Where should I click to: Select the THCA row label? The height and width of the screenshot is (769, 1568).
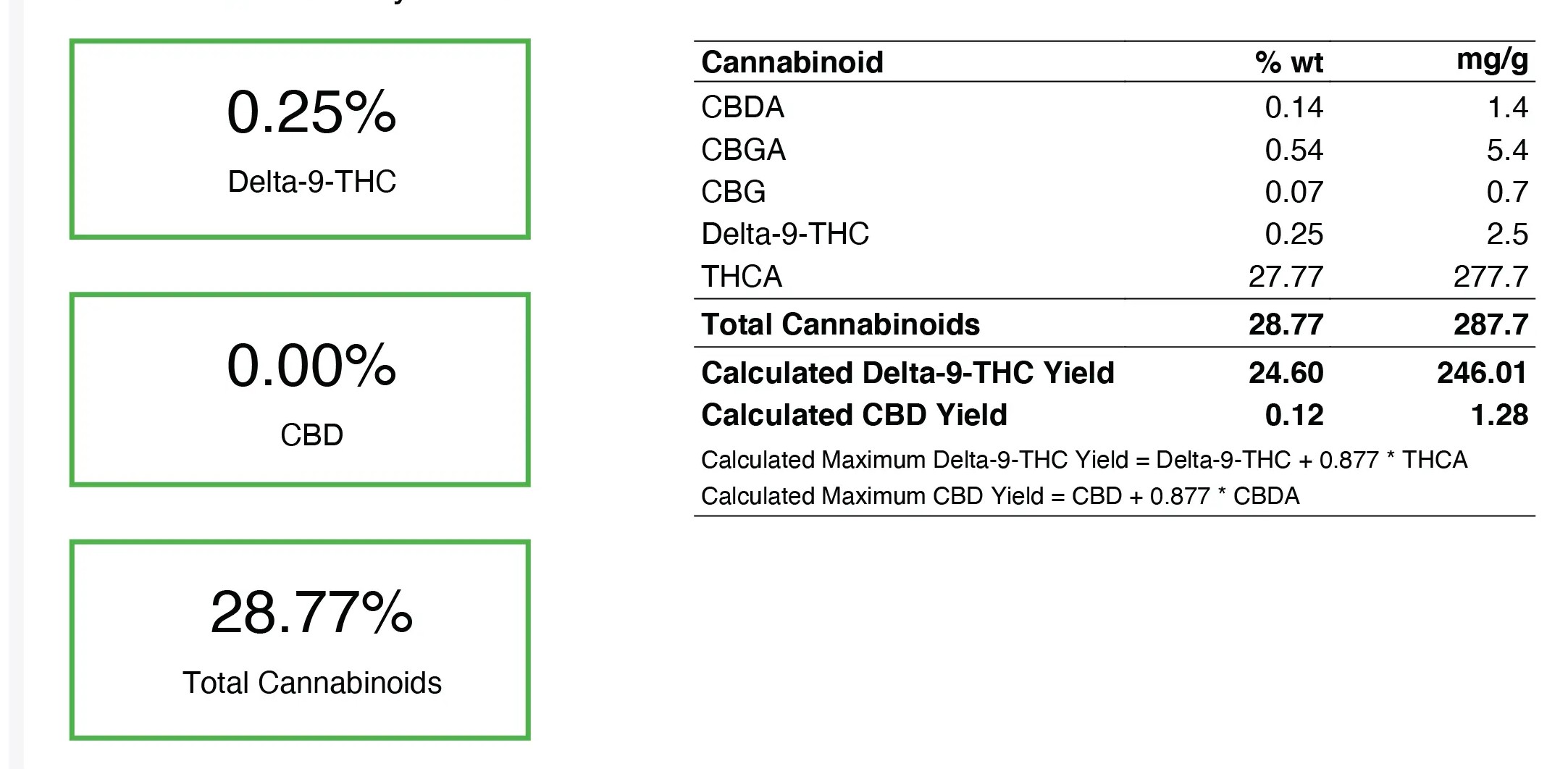pyautogui.click(x=742, y=277)
